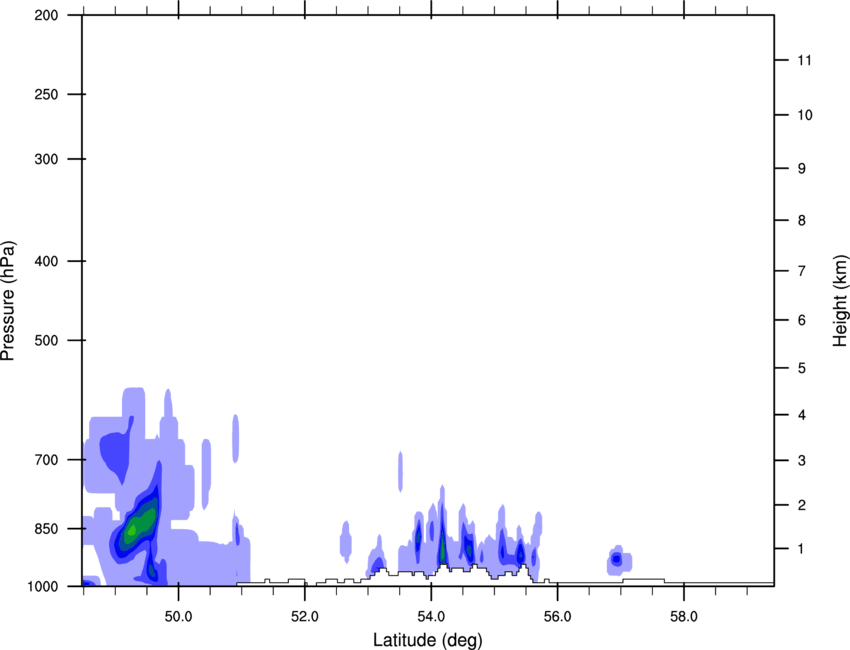Select the 1000 pressure tick label
The image size is (850, 650).
tap(42, 586)
